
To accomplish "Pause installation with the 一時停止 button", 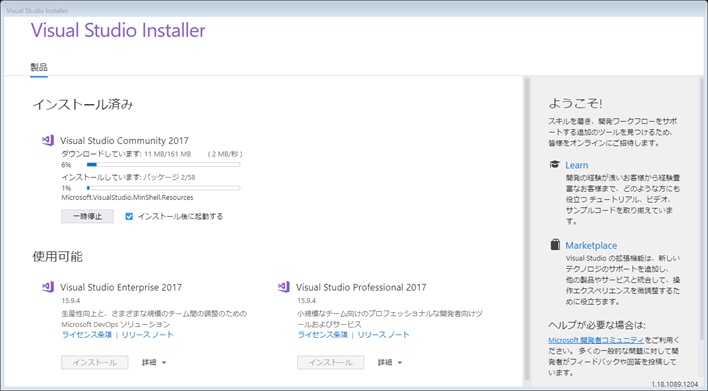I will tap(88, 216).
